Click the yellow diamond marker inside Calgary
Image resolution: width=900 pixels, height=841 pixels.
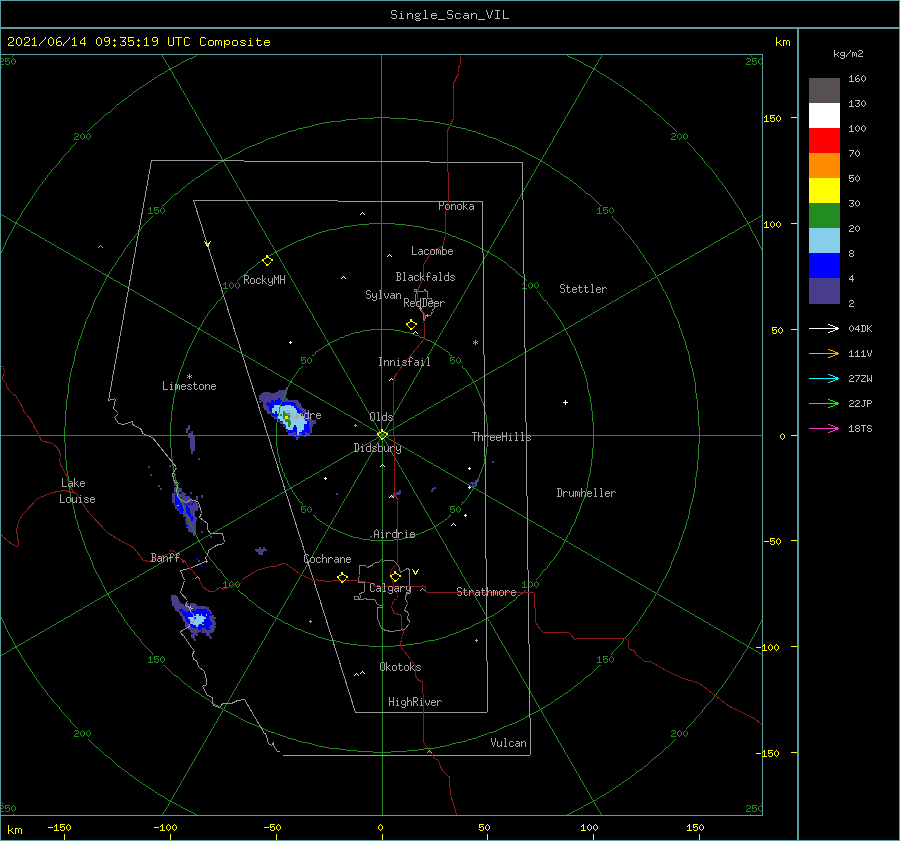pos(395,576)
